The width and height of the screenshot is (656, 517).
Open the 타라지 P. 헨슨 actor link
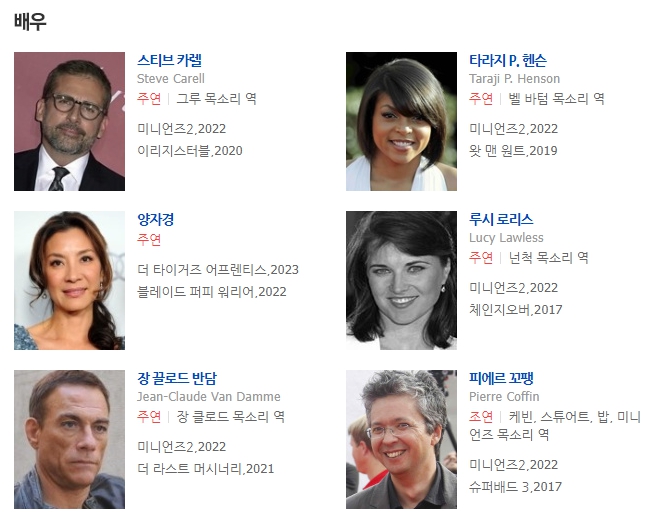(507, 60)
